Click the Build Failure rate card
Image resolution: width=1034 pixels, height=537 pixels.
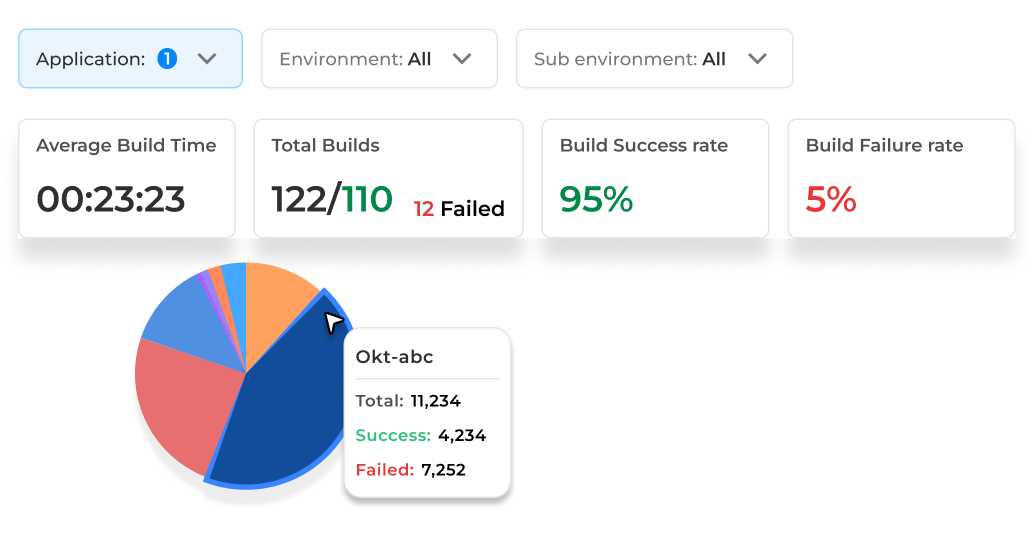click(901, 178)
